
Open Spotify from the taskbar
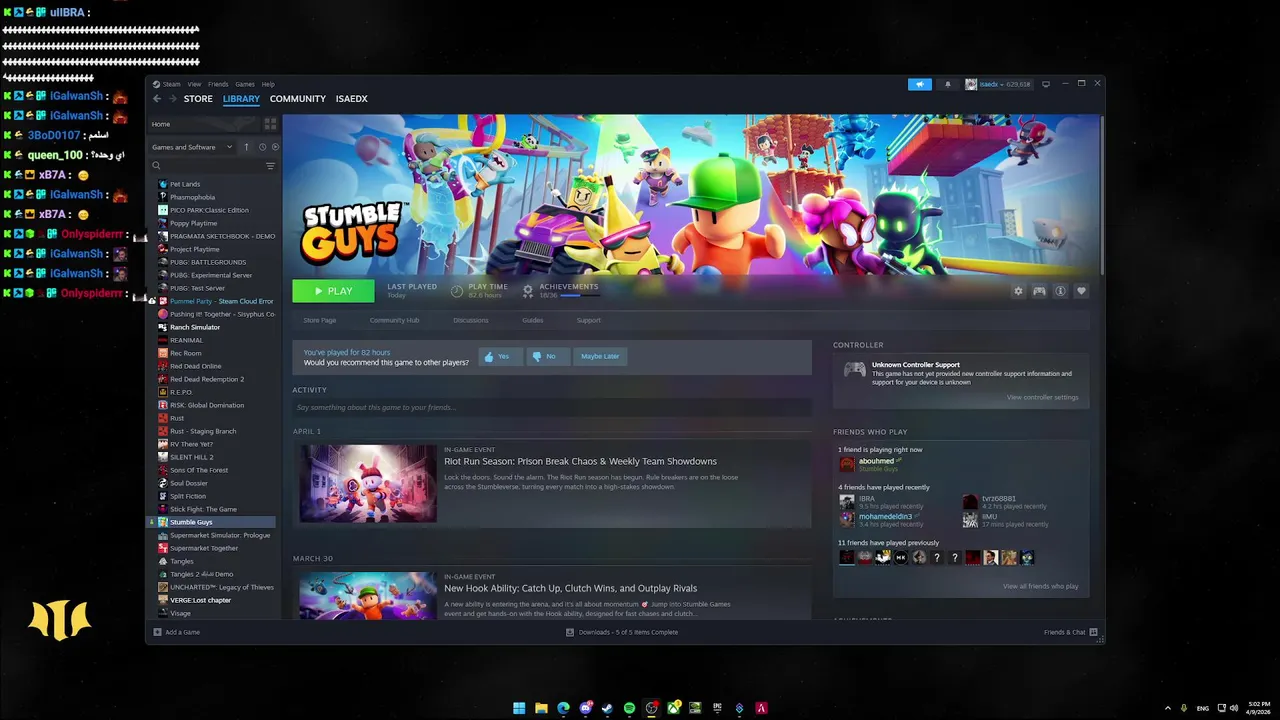pyautogui.click(x=629, y=708)
